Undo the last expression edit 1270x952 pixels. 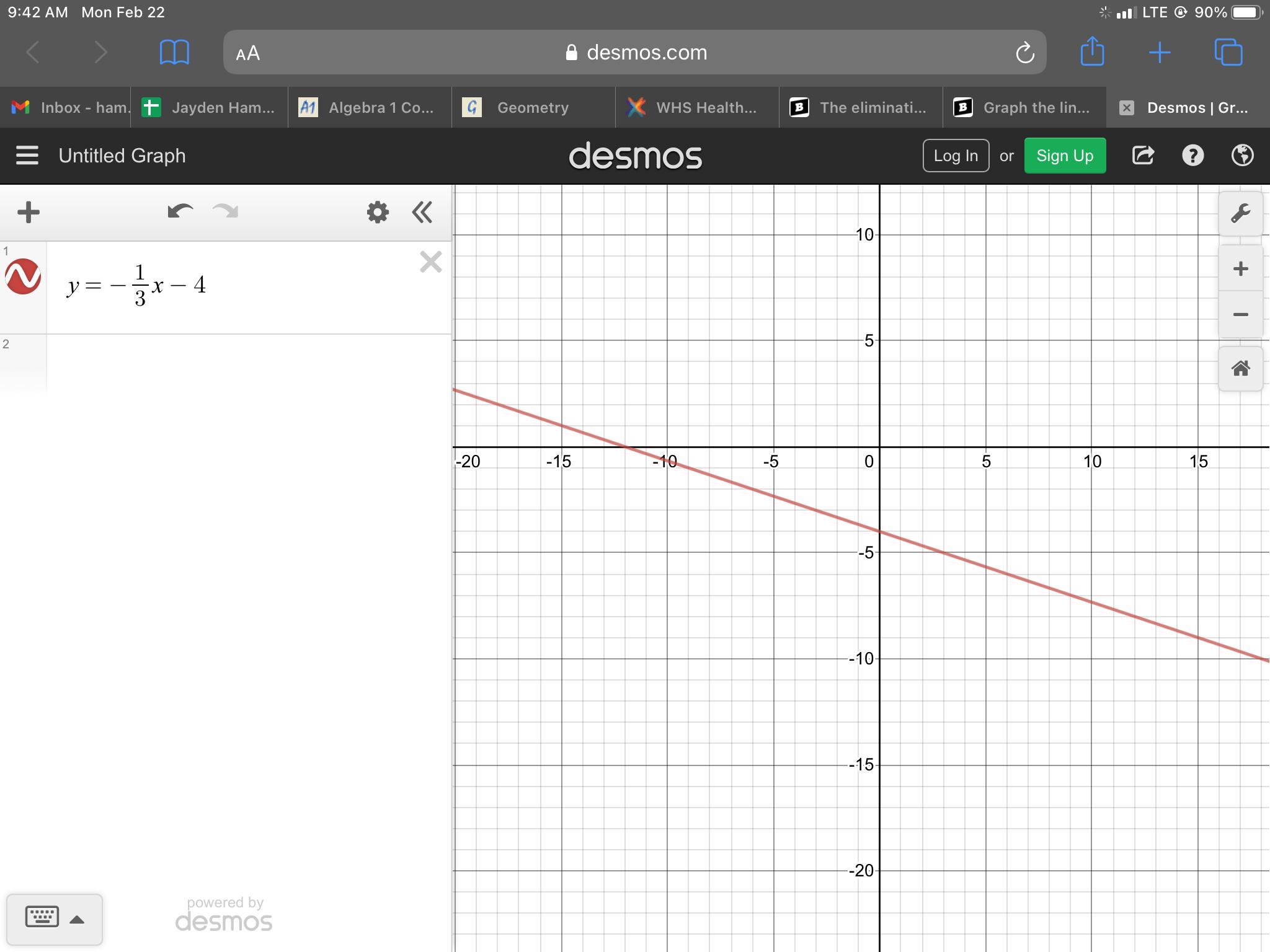[180, 212]
